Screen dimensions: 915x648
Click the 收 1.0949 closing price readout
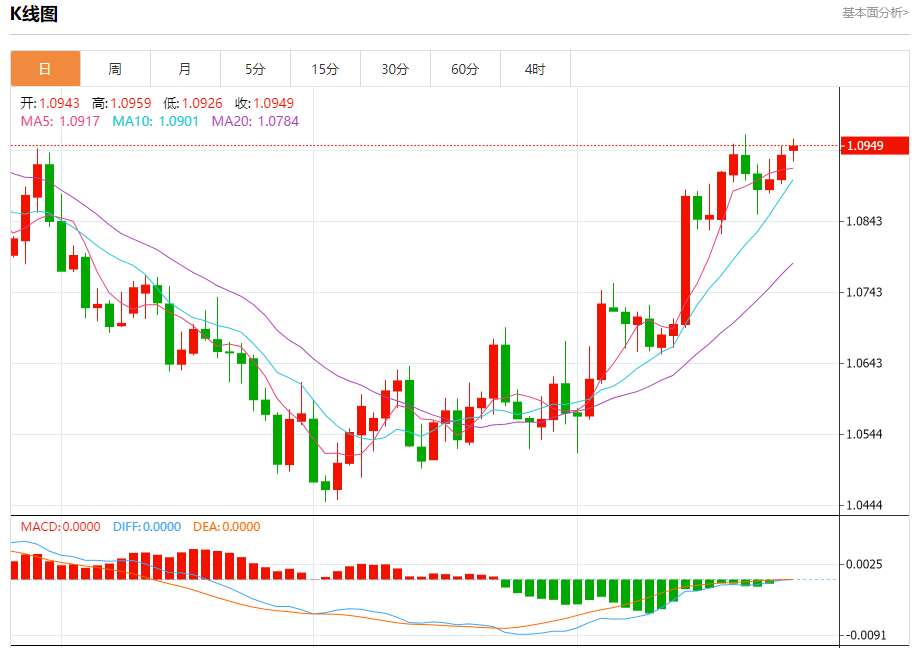point(264,103)
